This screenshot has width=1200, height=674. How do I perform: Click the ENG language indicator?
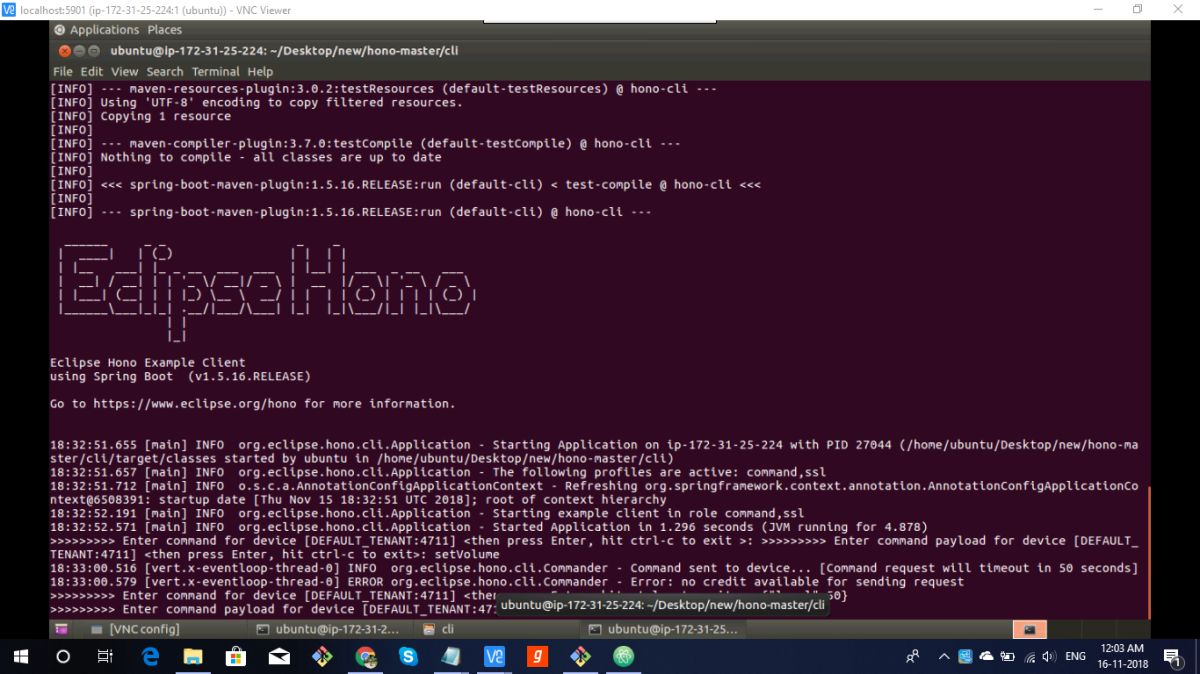coord(1076,657)
